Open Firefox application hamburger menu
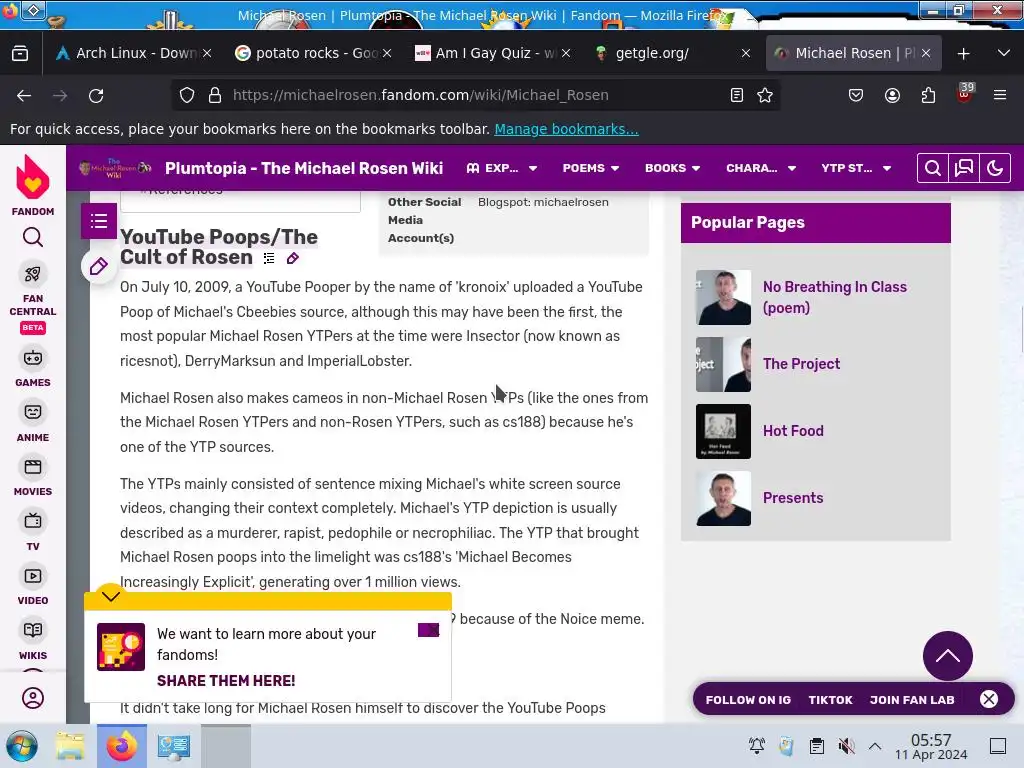 pyautogui.click(x=1000, y=95)
